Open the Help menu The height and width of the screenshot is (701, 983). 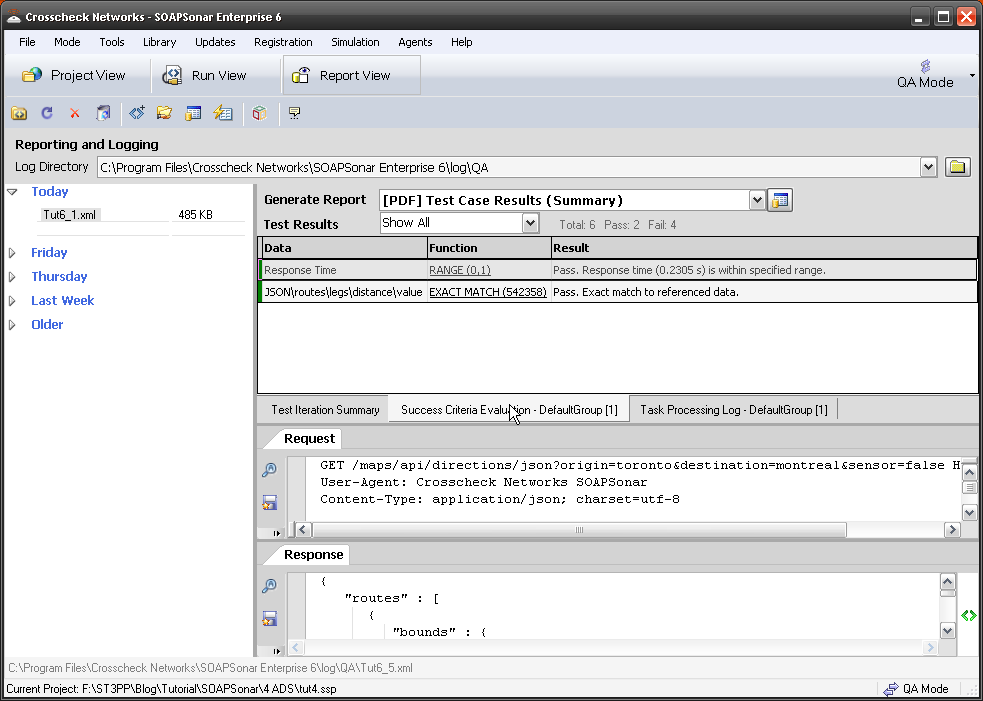461,42
